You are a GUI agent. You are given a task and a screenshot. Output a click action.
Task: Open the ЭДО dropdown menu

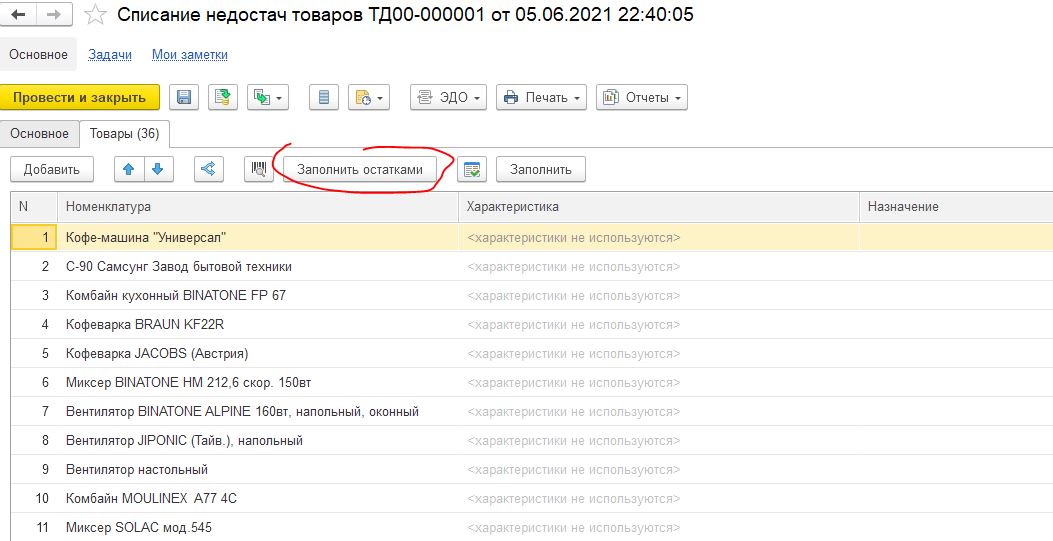pyautogui.click(x=448, y=97)
